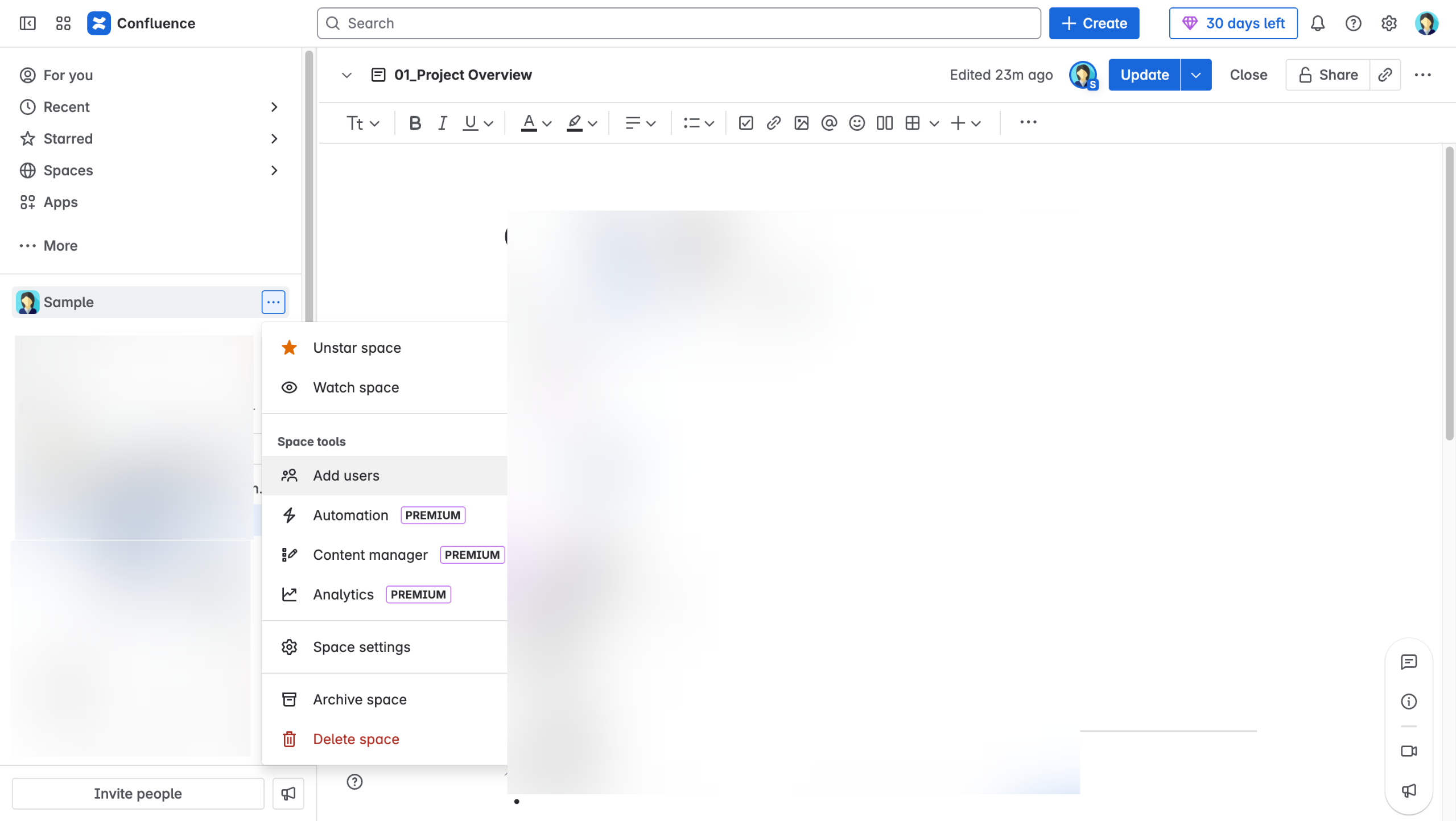Open notifications bell

(1317, 23)
